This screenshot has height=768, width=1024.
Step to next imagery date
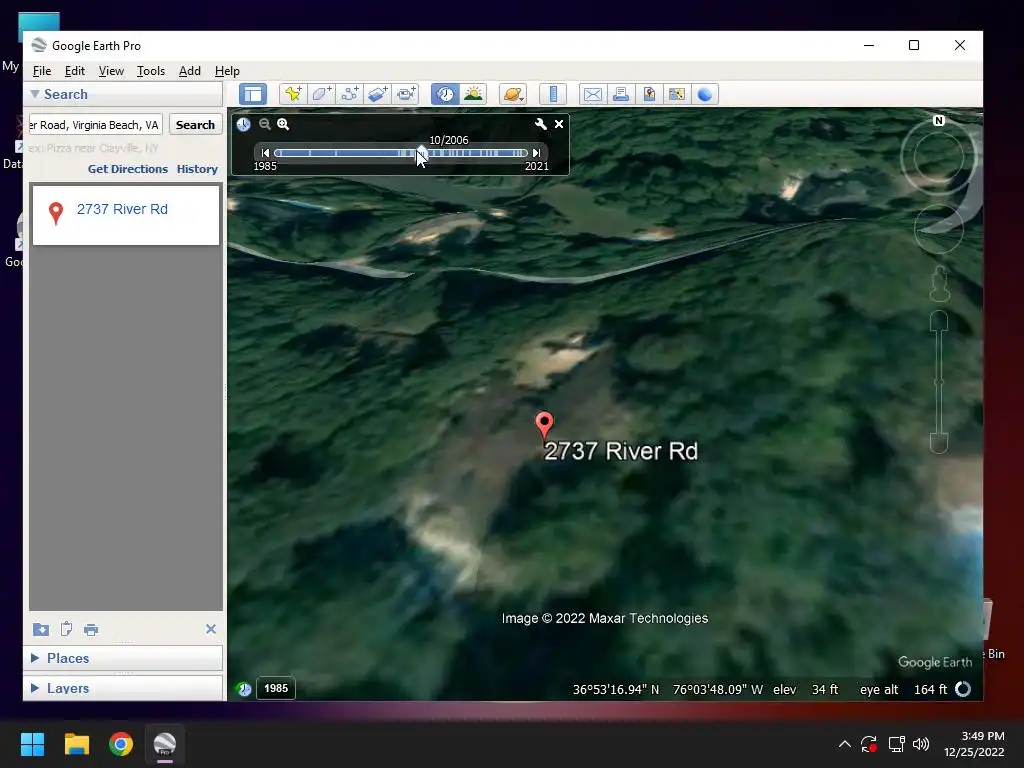tap(536, 153)
